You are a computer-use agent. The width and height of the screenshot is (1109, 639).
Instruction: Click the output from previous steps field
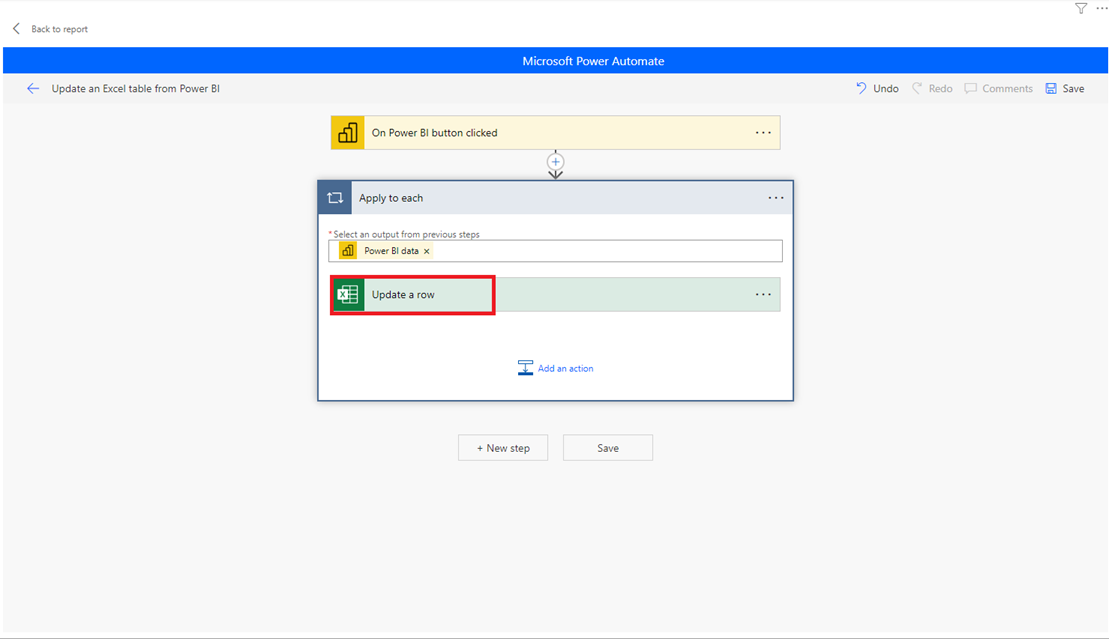(x=555, y=251)
